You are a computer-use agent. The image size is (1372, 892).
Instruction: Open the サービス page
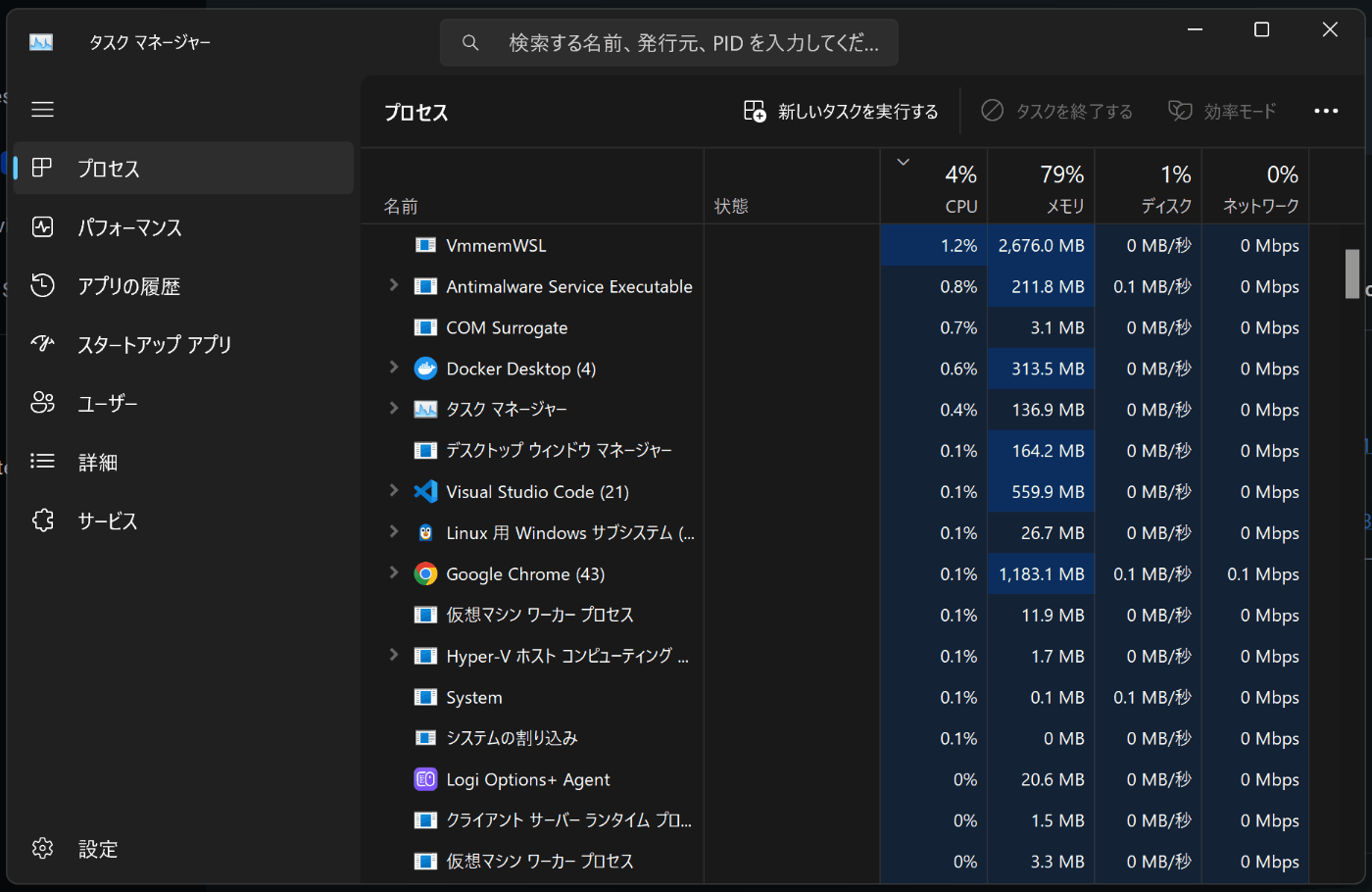pos(183,520)
